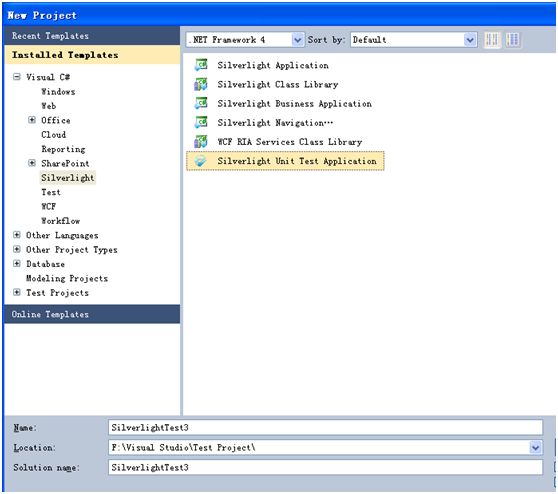Select the Silverlight category

(x=68, y=178)
